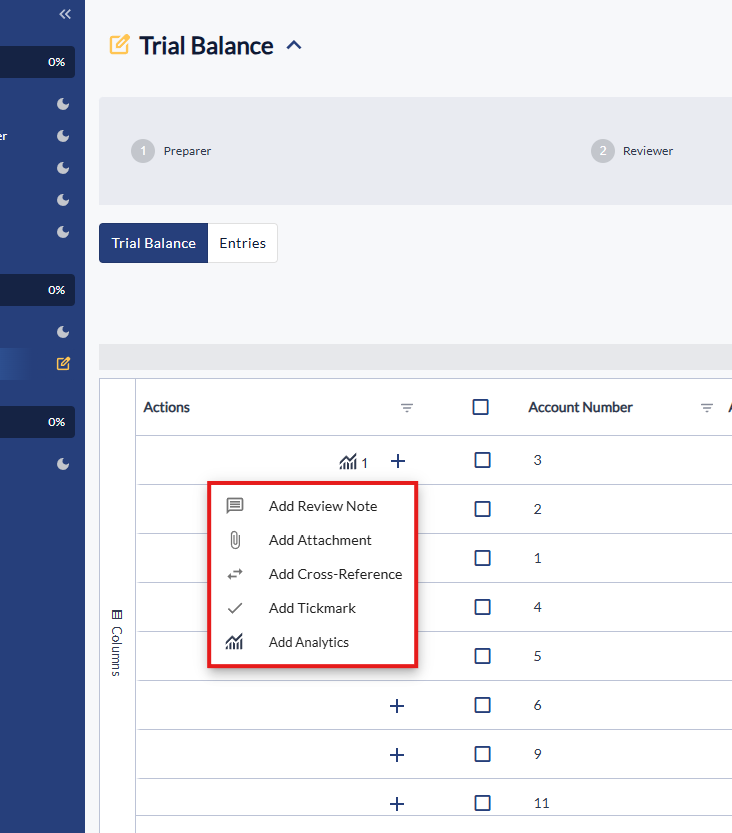Viewport: 732px width, 833px height.
Task: Toggle the select-all header checkbox
Action: coord(481,407)
